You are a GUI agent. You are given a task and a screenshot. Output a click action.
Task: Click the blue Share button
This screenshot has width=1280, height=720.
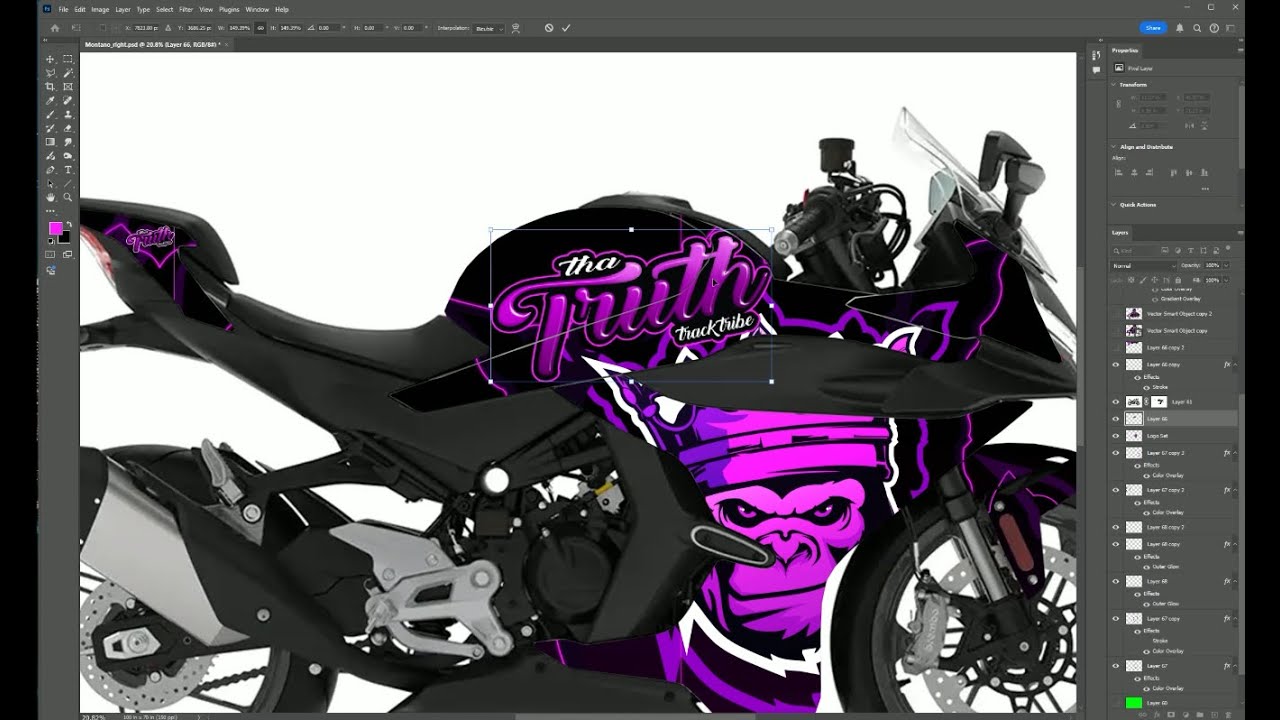tap(1153, 28)
